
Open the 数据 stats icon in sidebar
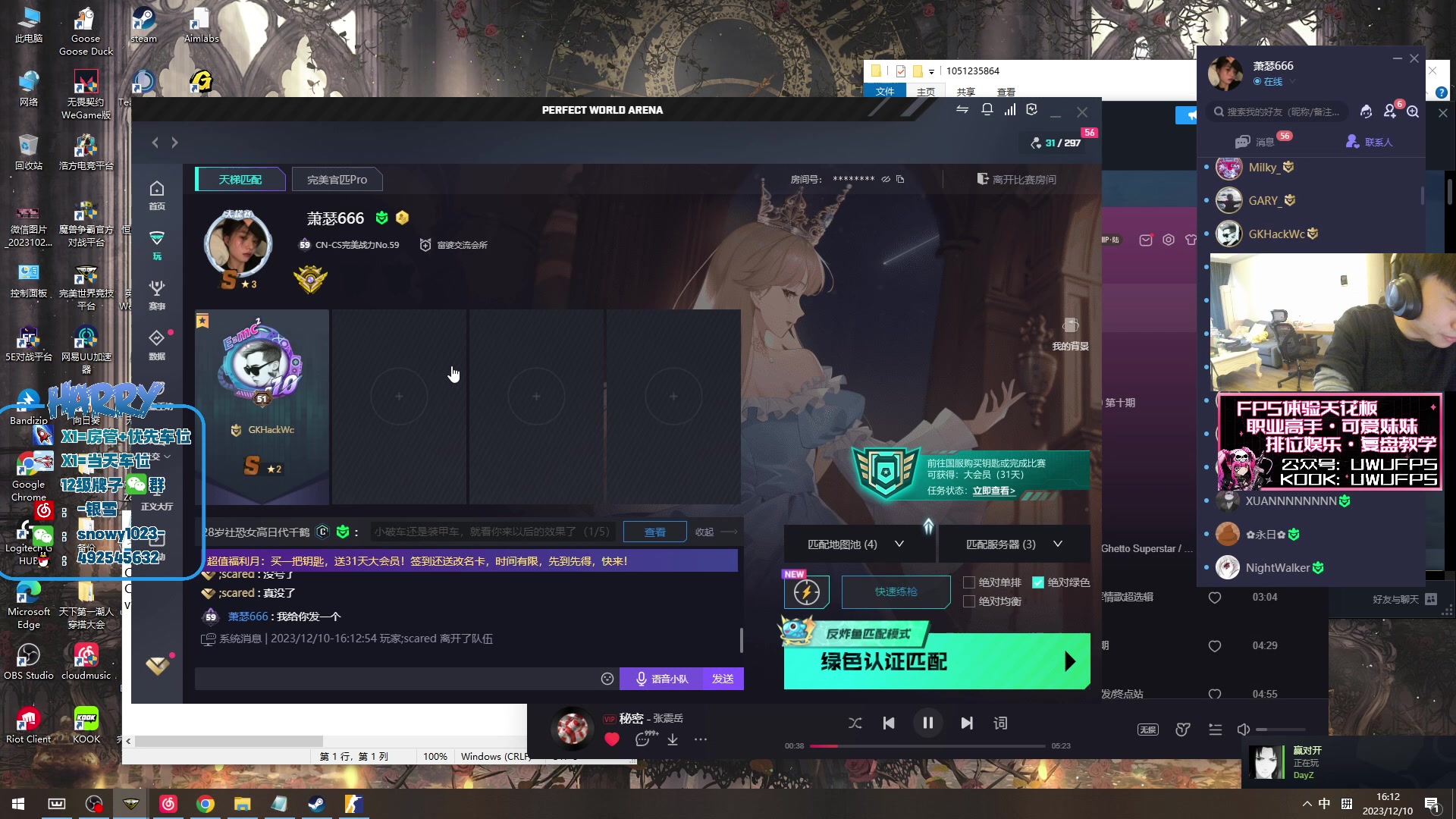[157, 345]
